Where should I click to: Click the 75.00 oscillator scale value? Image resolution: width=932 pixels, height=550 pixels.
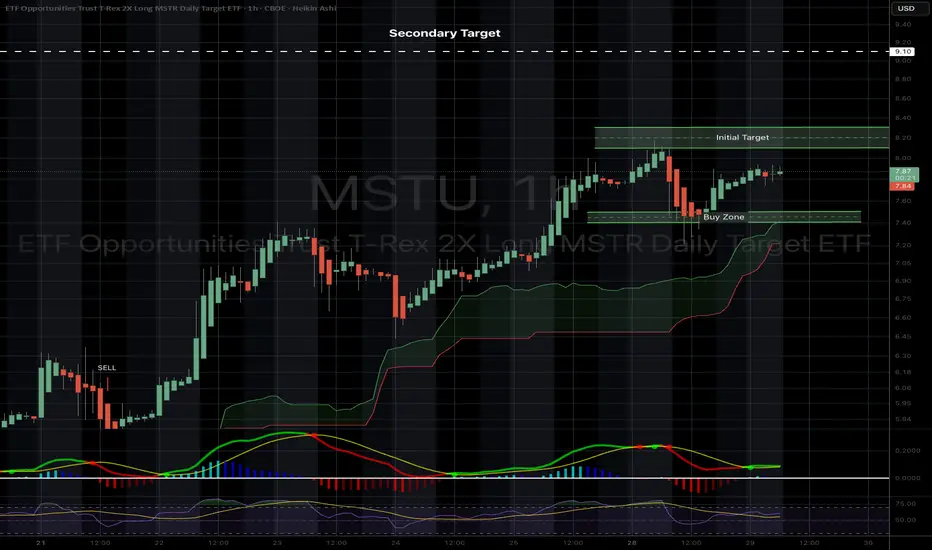click(905, 504)
